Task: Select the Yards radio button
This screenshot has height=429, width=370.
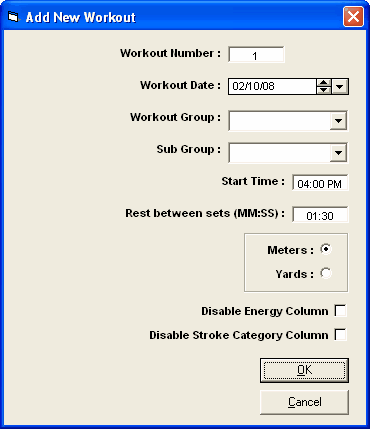Action: 326,273
